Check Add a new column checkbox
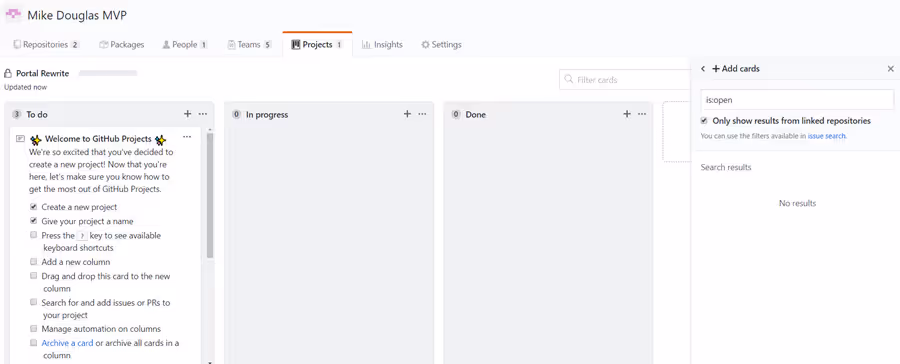This screenshot has width=900, height=364. [34, 262]
